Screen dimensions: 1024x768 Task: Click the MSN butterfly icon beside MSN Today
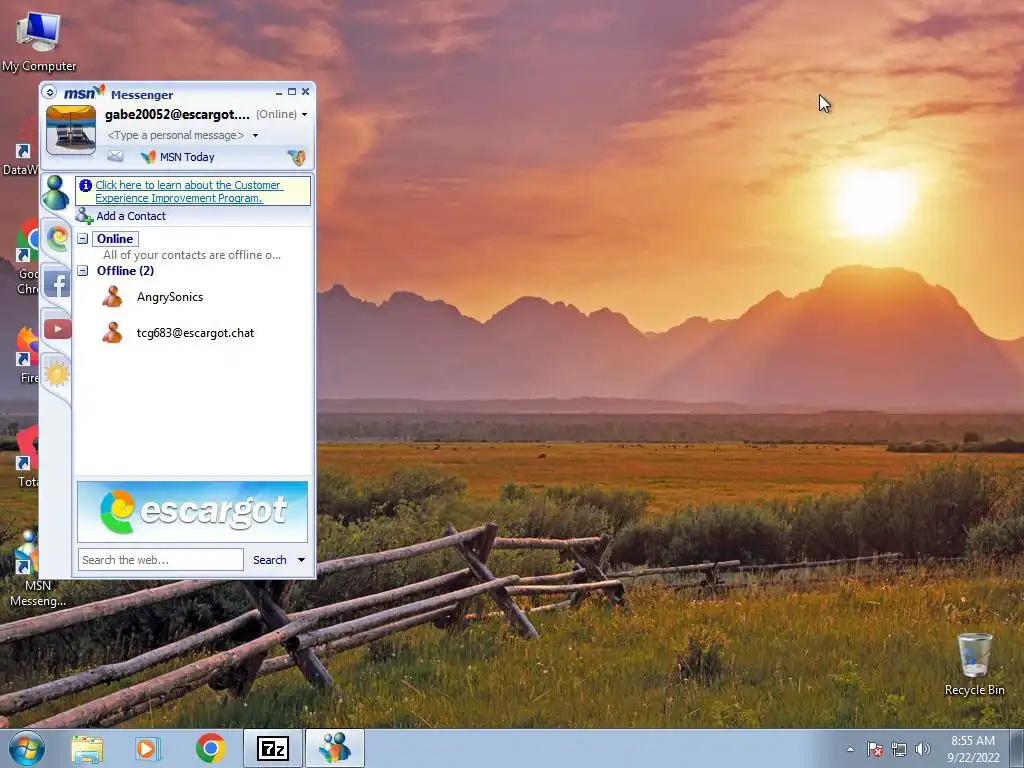(148, 157)
